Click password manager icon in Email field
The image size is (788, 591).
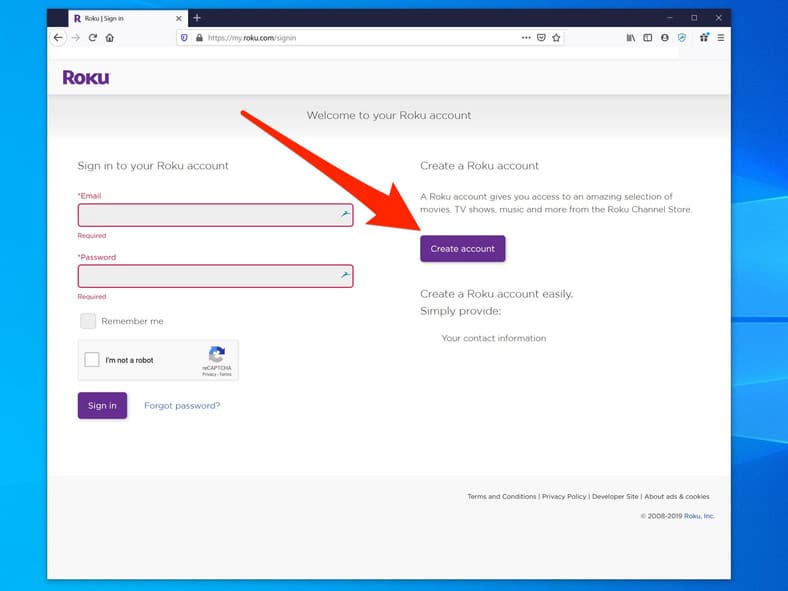pos(345,214)
